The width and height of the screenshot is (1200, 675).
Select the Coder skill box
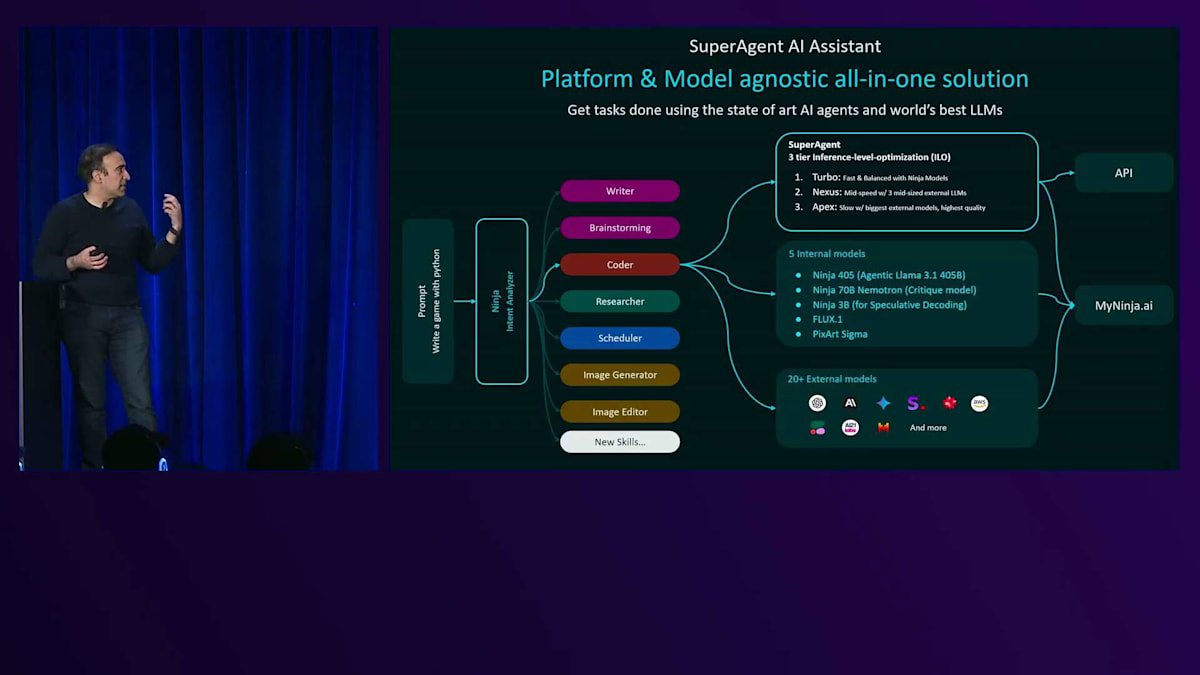[x=620, y=265]
